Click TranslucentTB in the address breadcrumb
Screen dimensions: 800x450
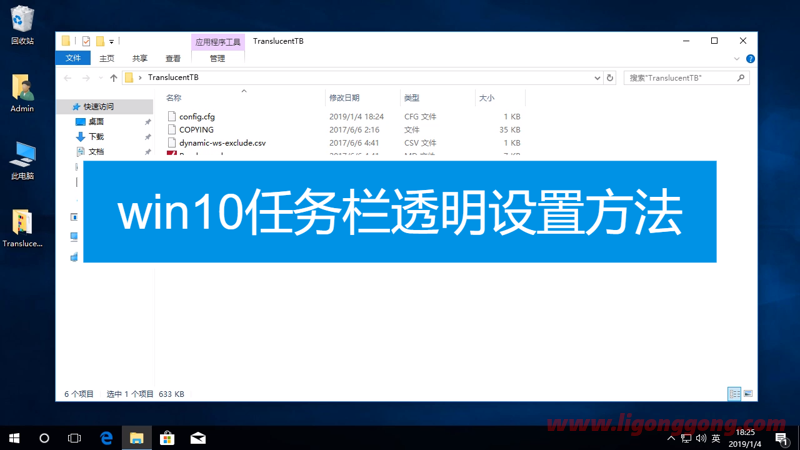point(173,78)
